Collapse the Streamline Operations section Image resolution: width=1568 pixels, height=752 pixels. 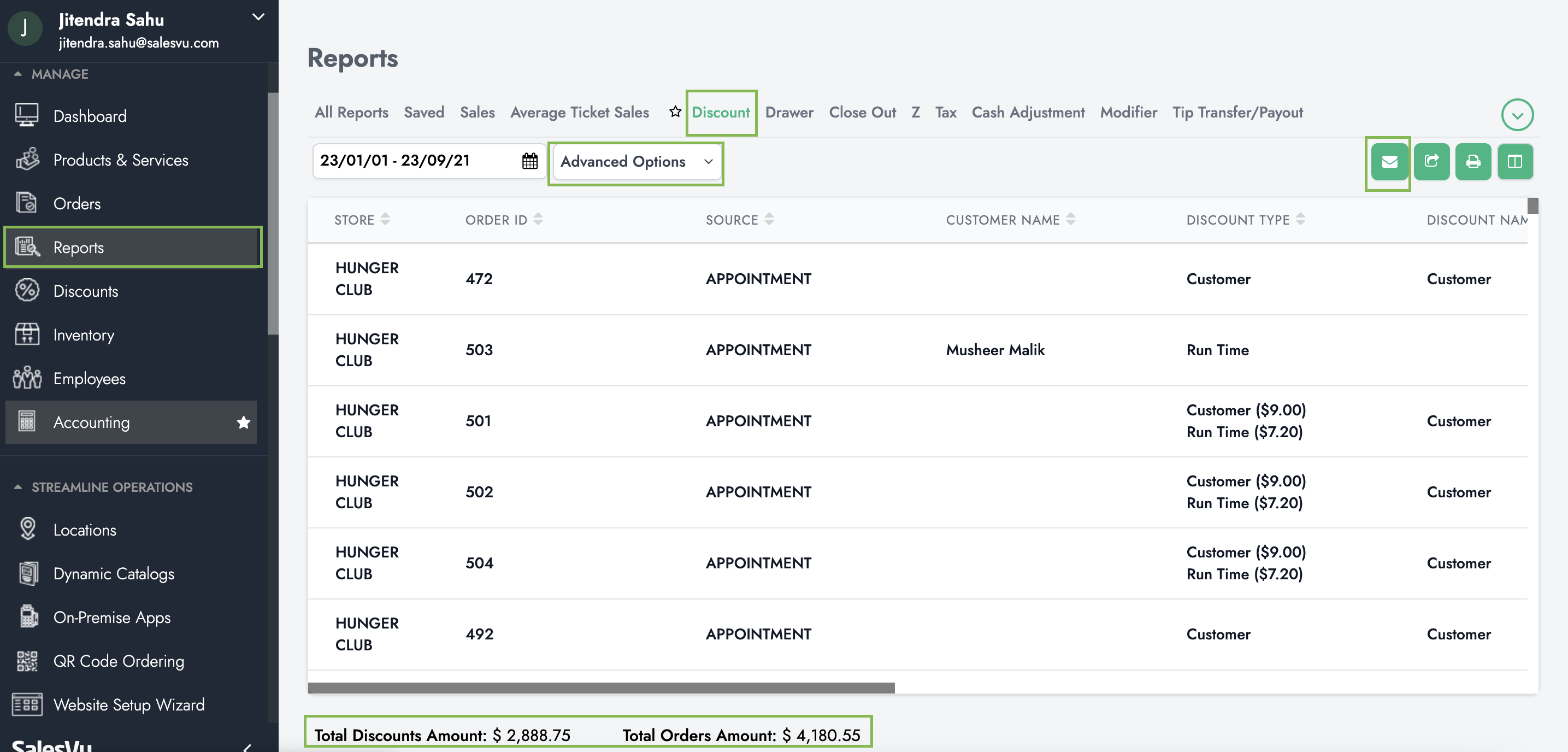tap(17, 487)
